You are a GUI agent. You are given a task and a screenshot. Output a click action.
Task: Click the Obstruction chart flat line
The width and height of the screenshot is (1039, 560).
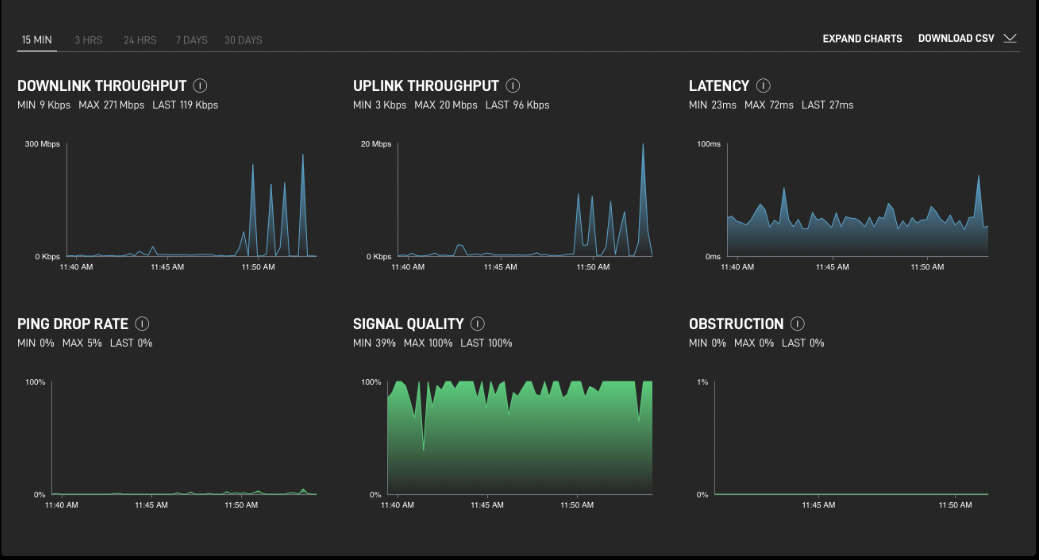(850, 494)
